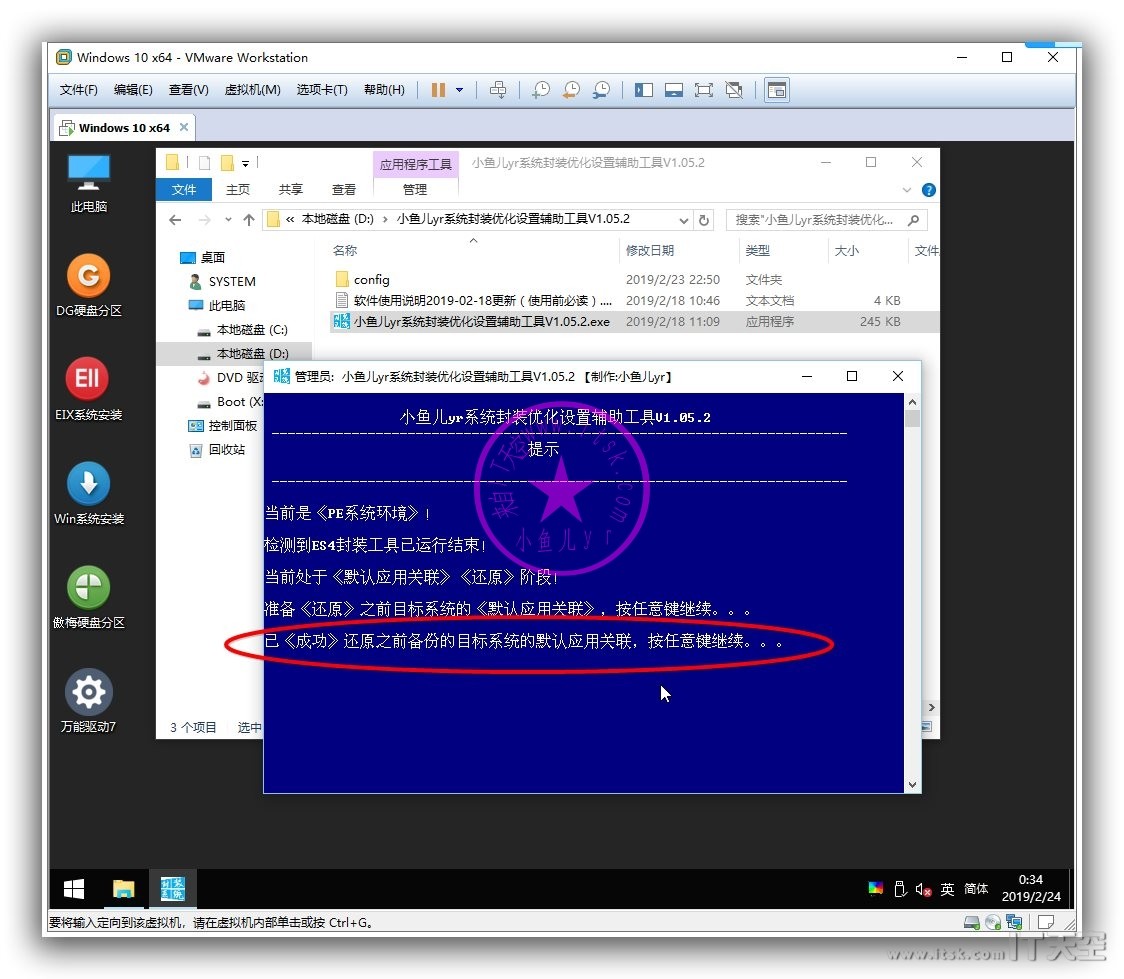Sort files by 大小 column header

coord(847,250)
